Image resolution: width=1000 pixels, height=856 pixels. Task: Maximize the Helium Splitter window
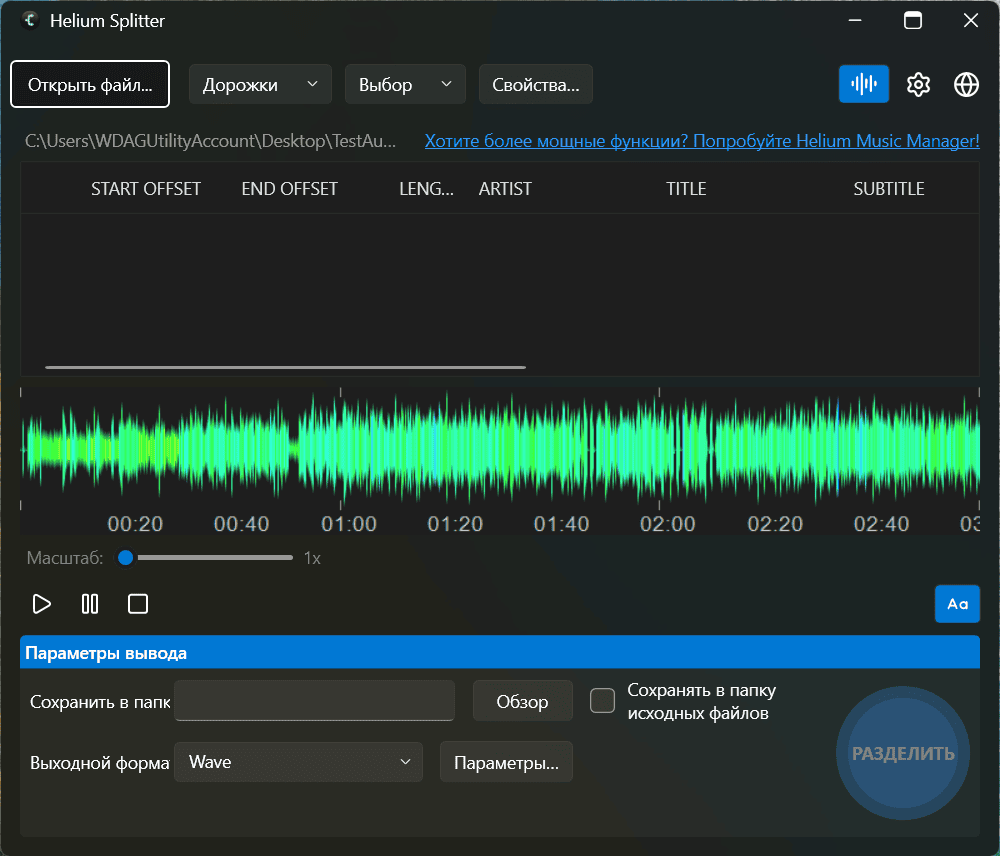(913, 20)
